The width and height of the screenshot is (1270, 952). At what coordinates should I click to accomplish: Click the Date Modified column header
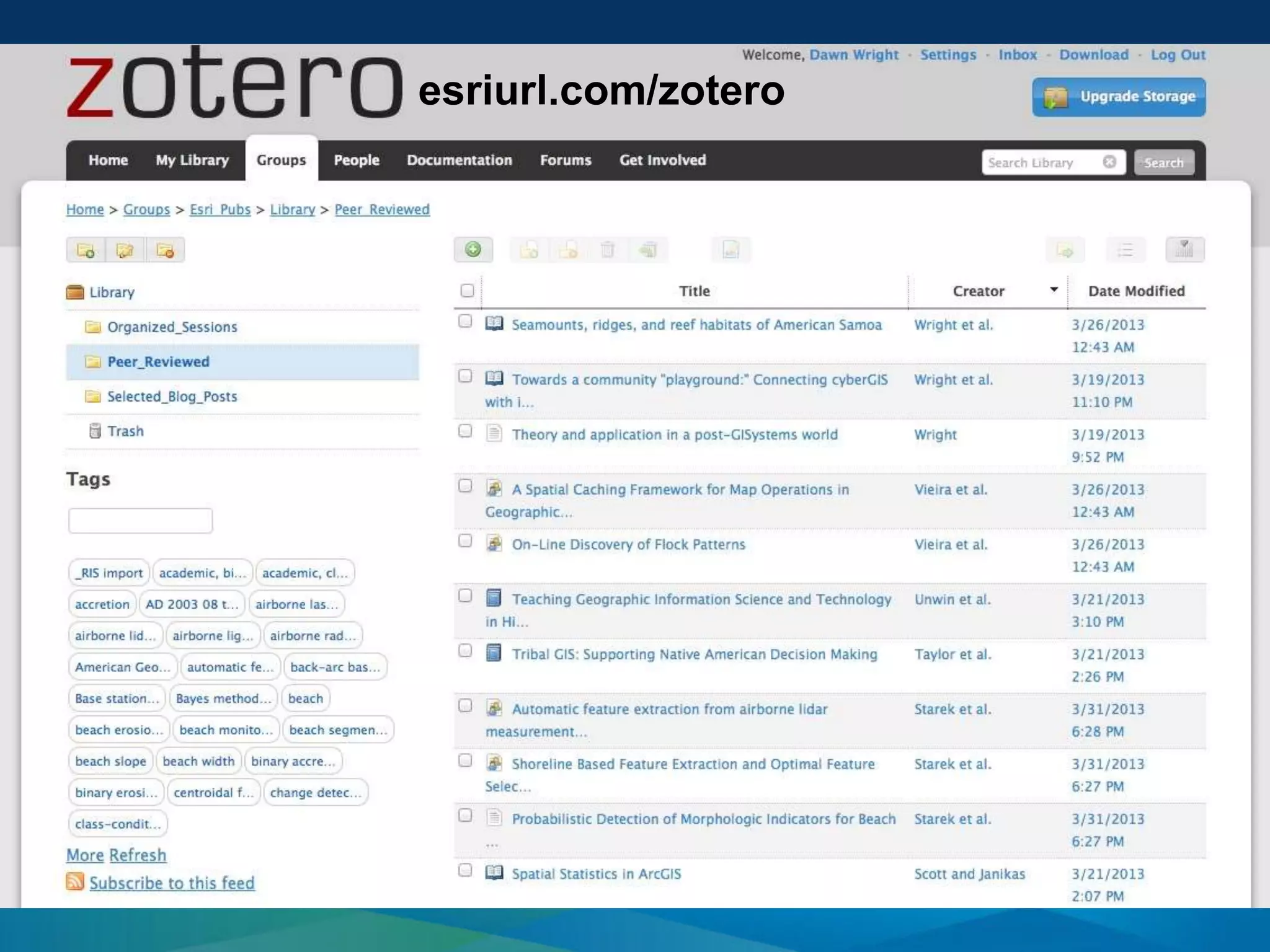pyautogui.click(x=1137, y=291)
